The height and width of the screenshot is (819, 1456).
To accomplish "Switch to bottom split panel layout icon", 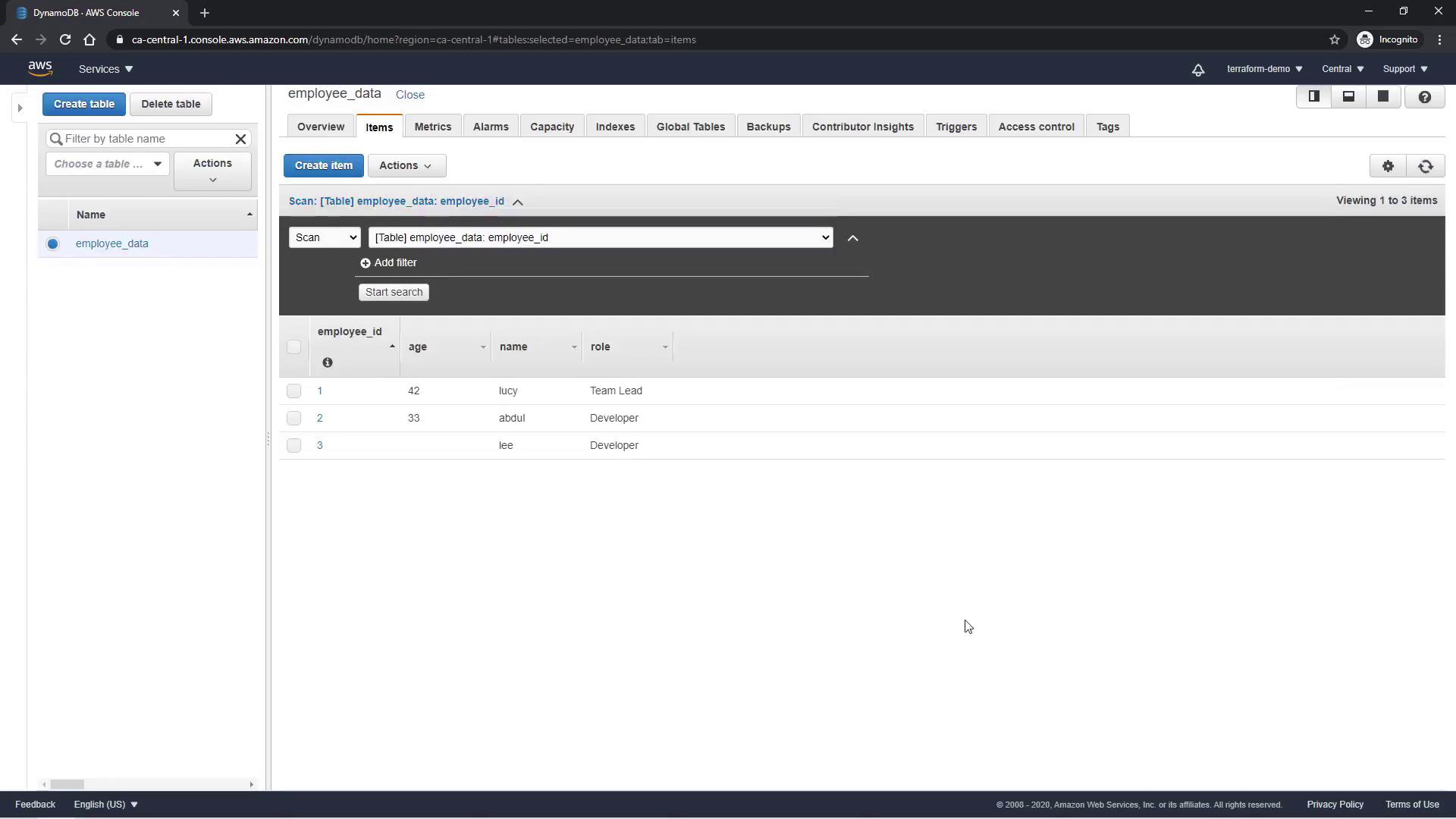I will [1348, 97].
